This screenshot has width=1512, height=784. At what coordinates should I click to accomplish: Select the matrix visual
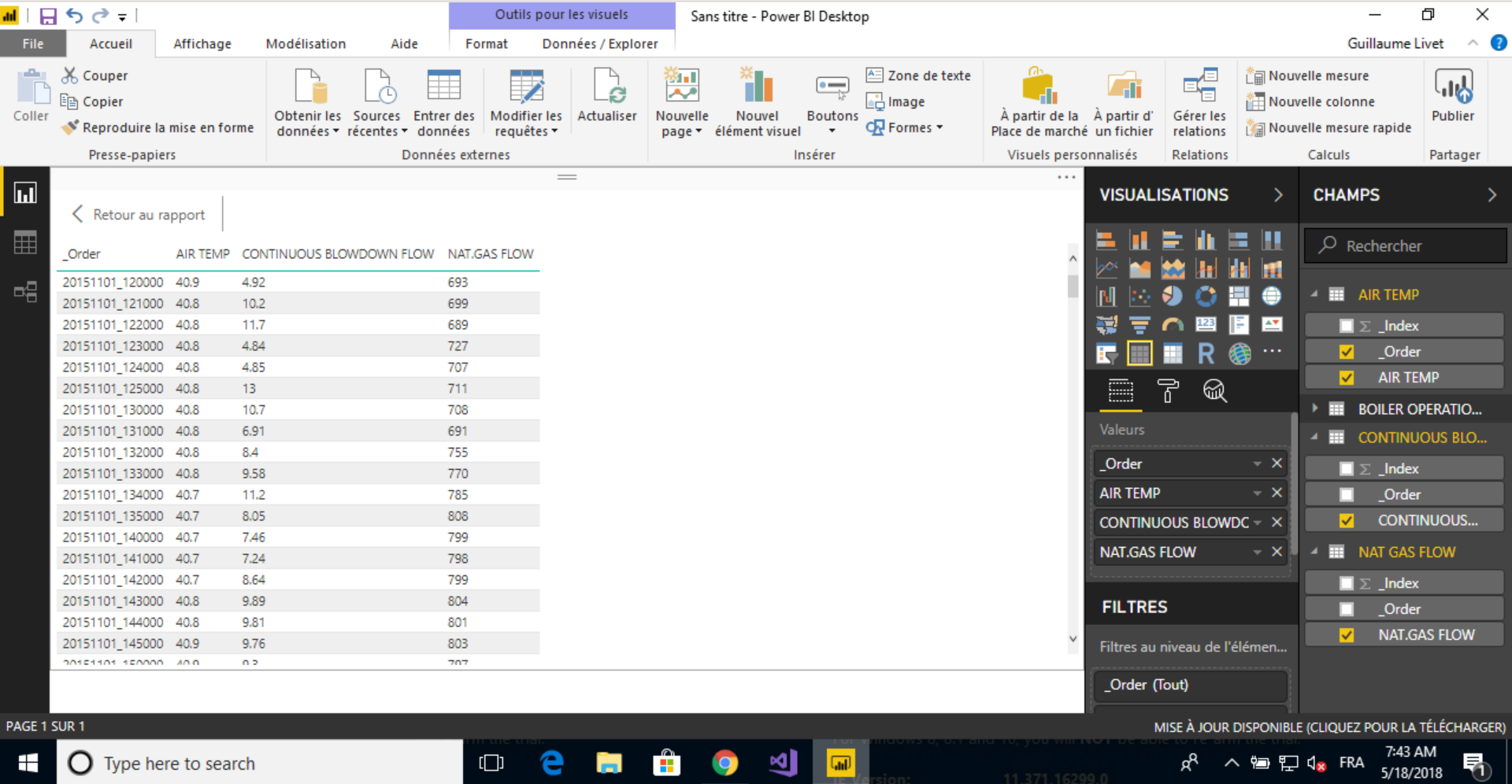(1173, 353)
